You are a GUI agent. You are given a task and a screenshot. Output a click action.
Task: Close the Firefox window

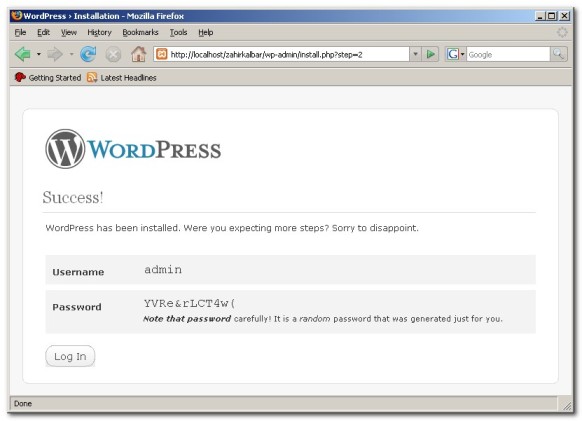pos(564,16)
